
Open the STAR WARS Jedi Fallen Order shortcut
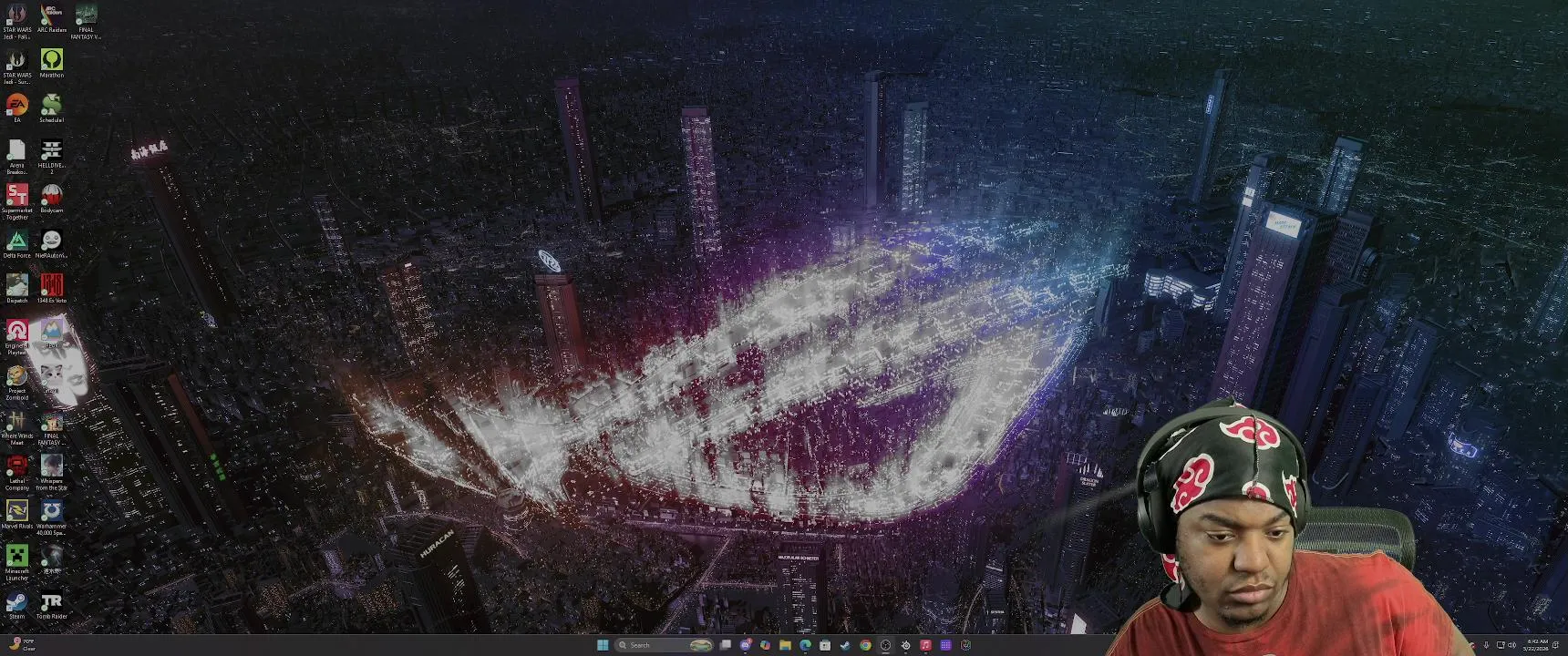tap(16, 21)
